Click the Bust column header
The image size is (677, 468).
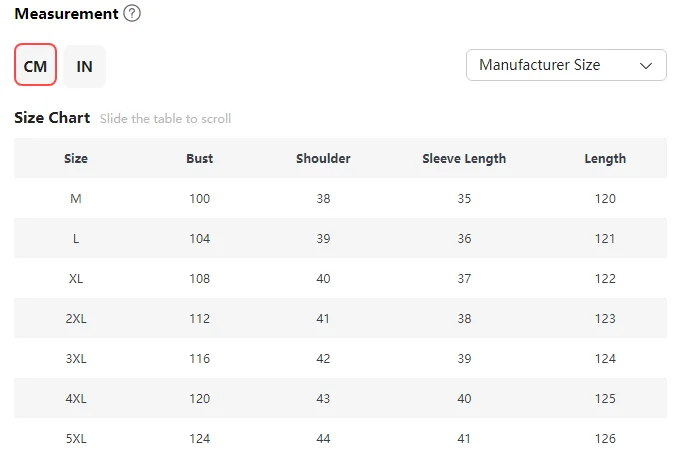[200, 158]
